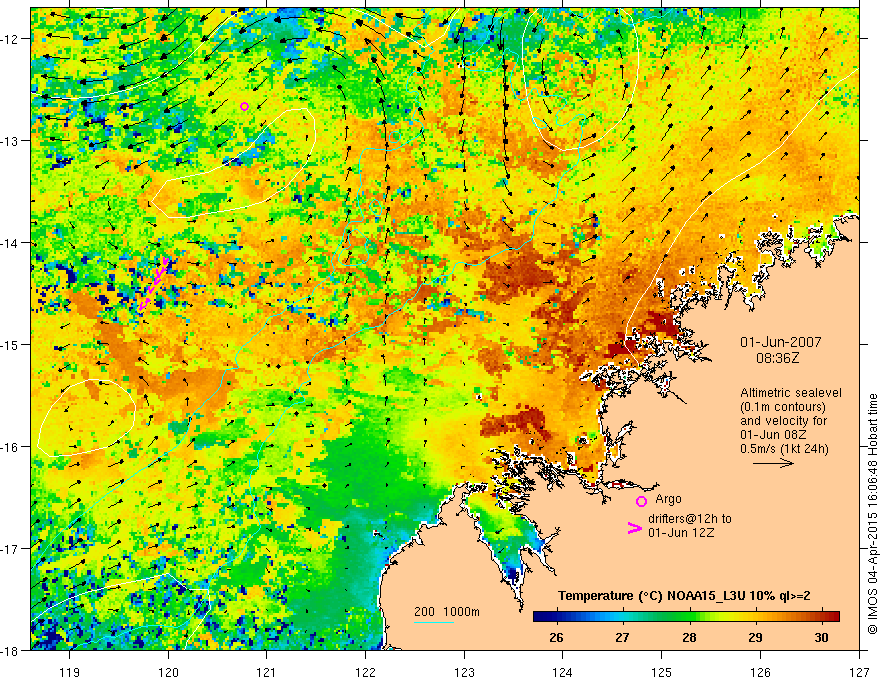Click the longitude axis label 121
The height and width of the screenshot is (680, 880).
[x=267, y=672]
